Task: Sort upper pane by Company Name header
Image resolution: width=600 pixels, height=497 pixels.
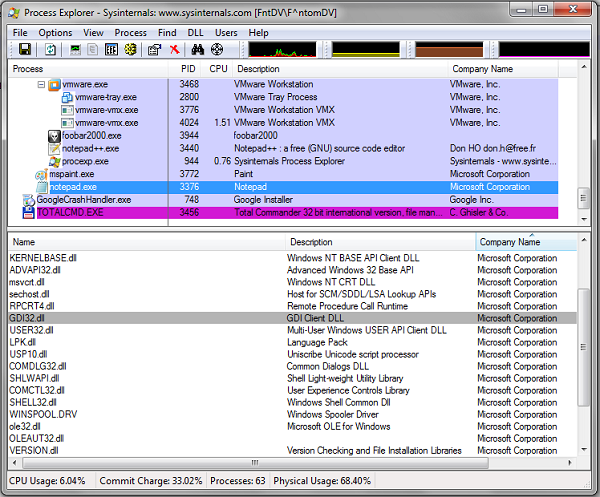Action: point(503,69)
